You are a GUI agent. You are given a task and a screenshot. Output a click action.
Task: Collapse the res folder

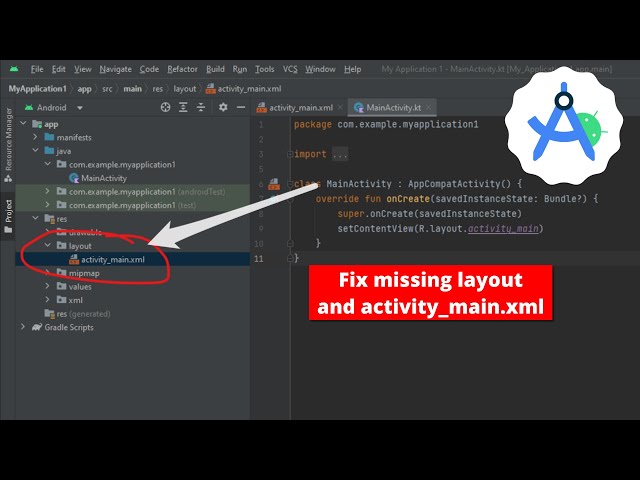point(36,218)
